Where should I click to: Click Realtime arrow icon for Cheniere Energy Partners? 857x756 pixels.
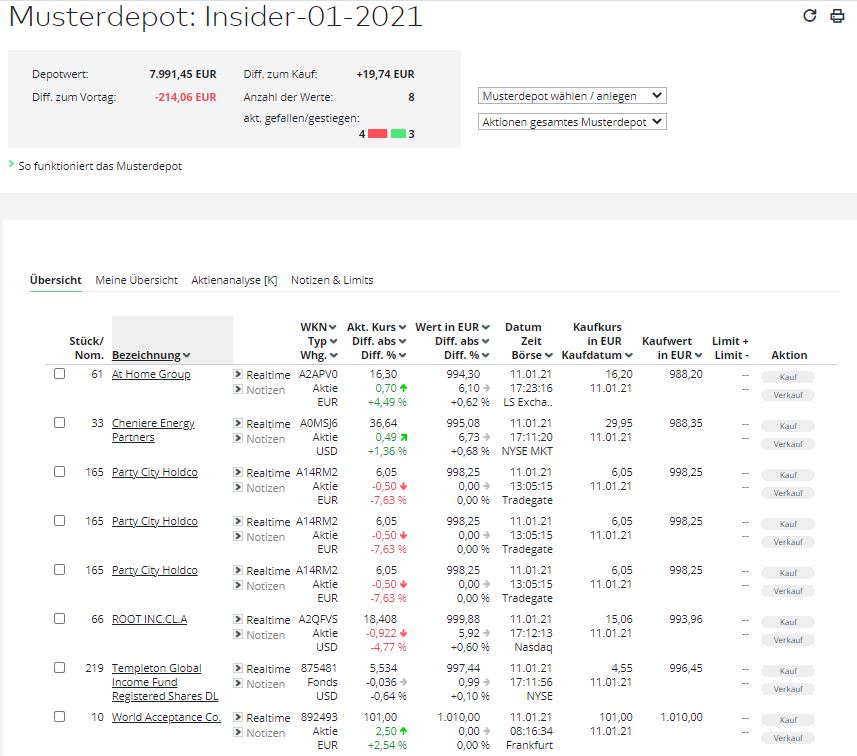pyautogui.click(x=238, y=423)
